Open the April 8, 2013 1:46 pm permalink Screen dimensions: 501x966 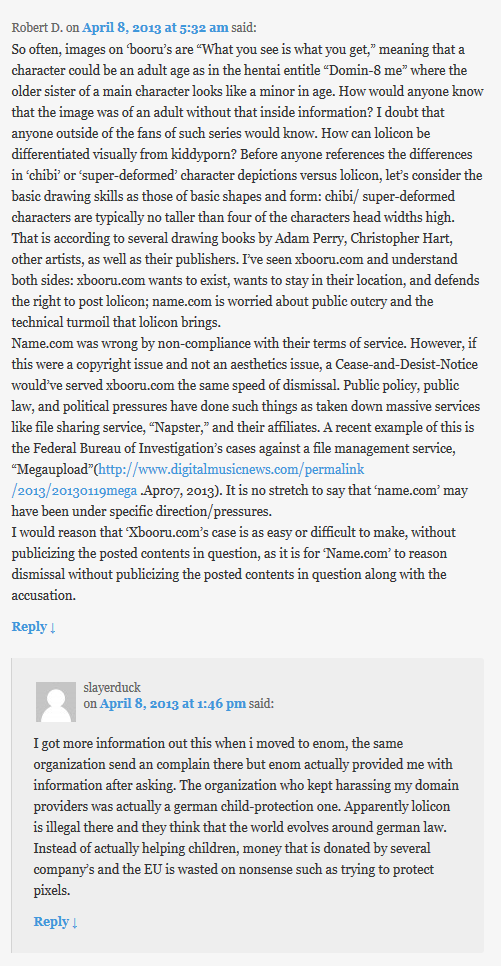(x=173, y=704)
